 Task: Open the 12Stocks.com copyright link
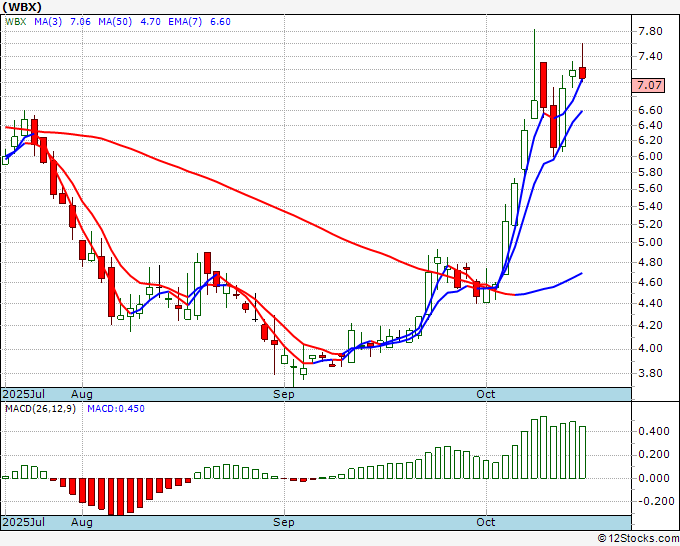coord(638,539)
